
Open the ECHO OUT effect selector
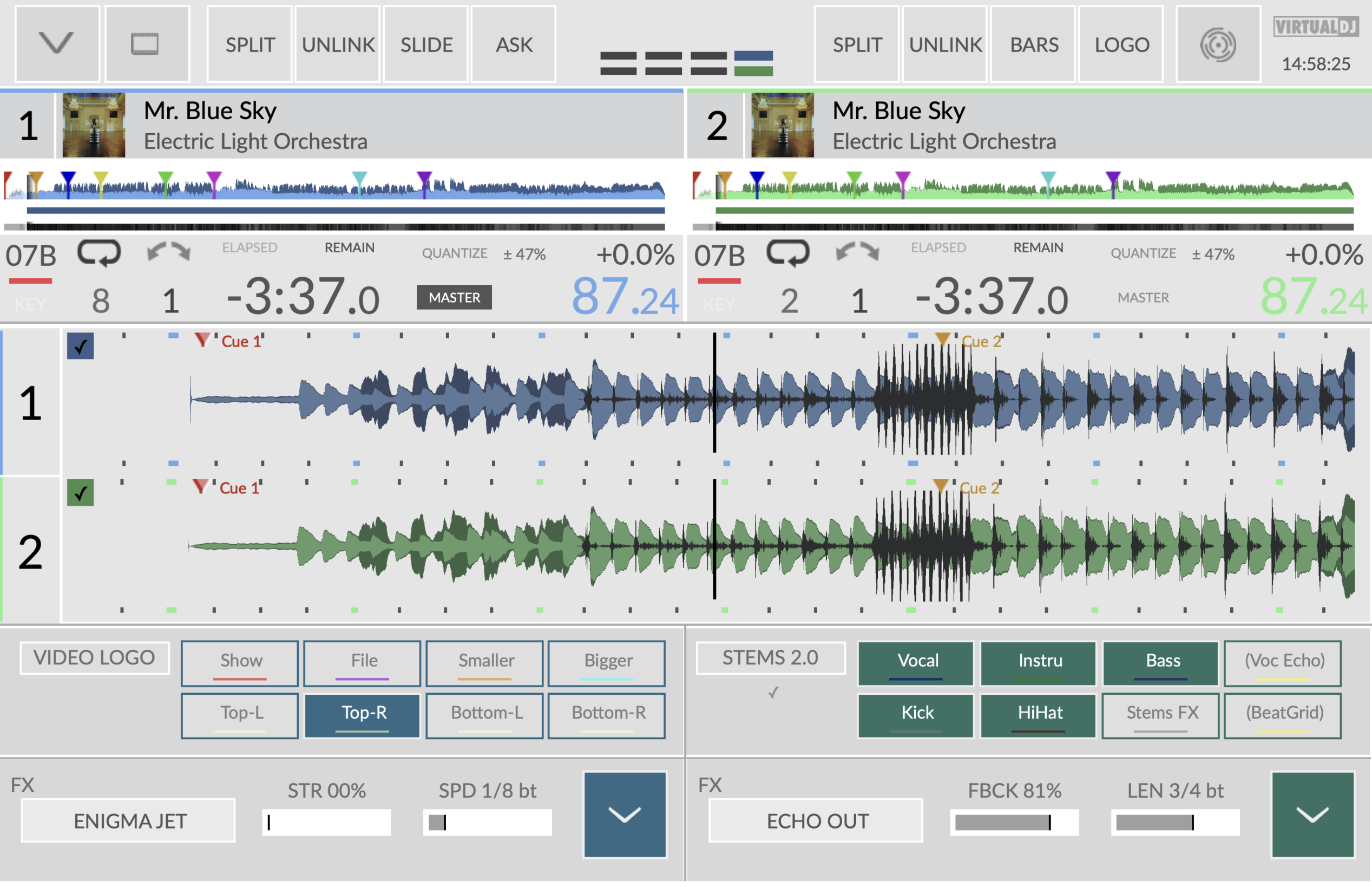[816, 821]
